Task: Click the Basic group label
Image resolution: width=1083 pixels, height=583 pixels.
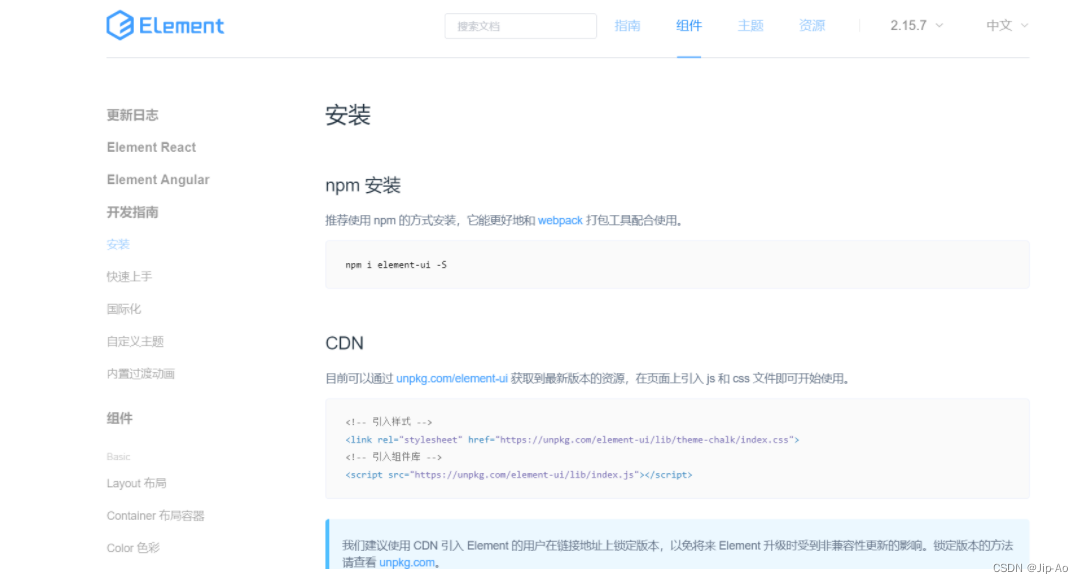Action: 118,457
